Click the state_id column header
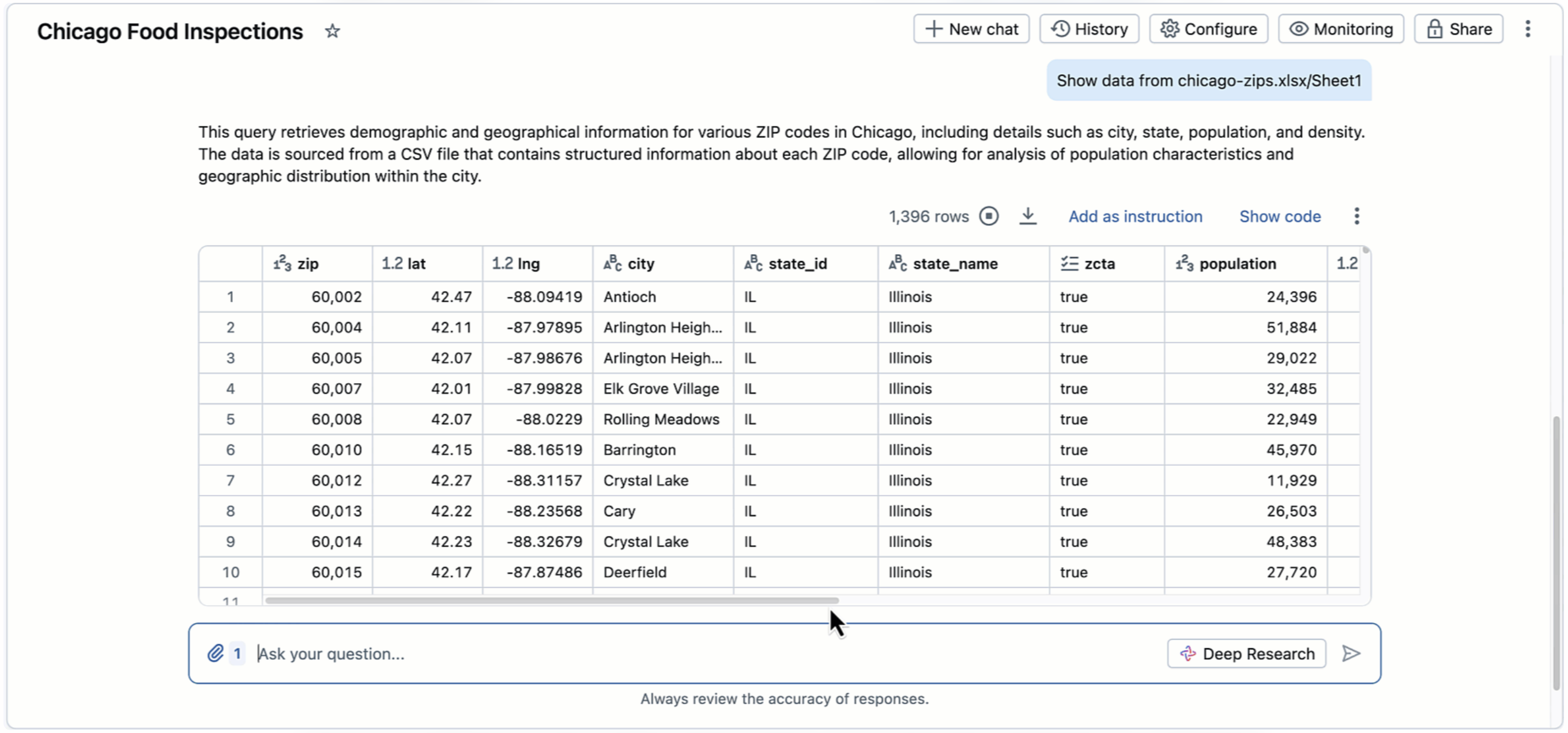This screenshot has height=733, width=1568. 805,263
